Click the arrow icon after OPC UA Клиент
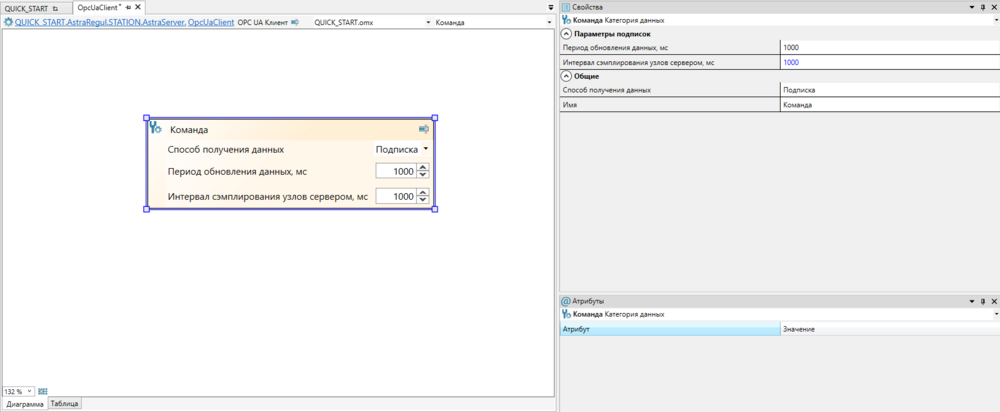 [295, 22]
